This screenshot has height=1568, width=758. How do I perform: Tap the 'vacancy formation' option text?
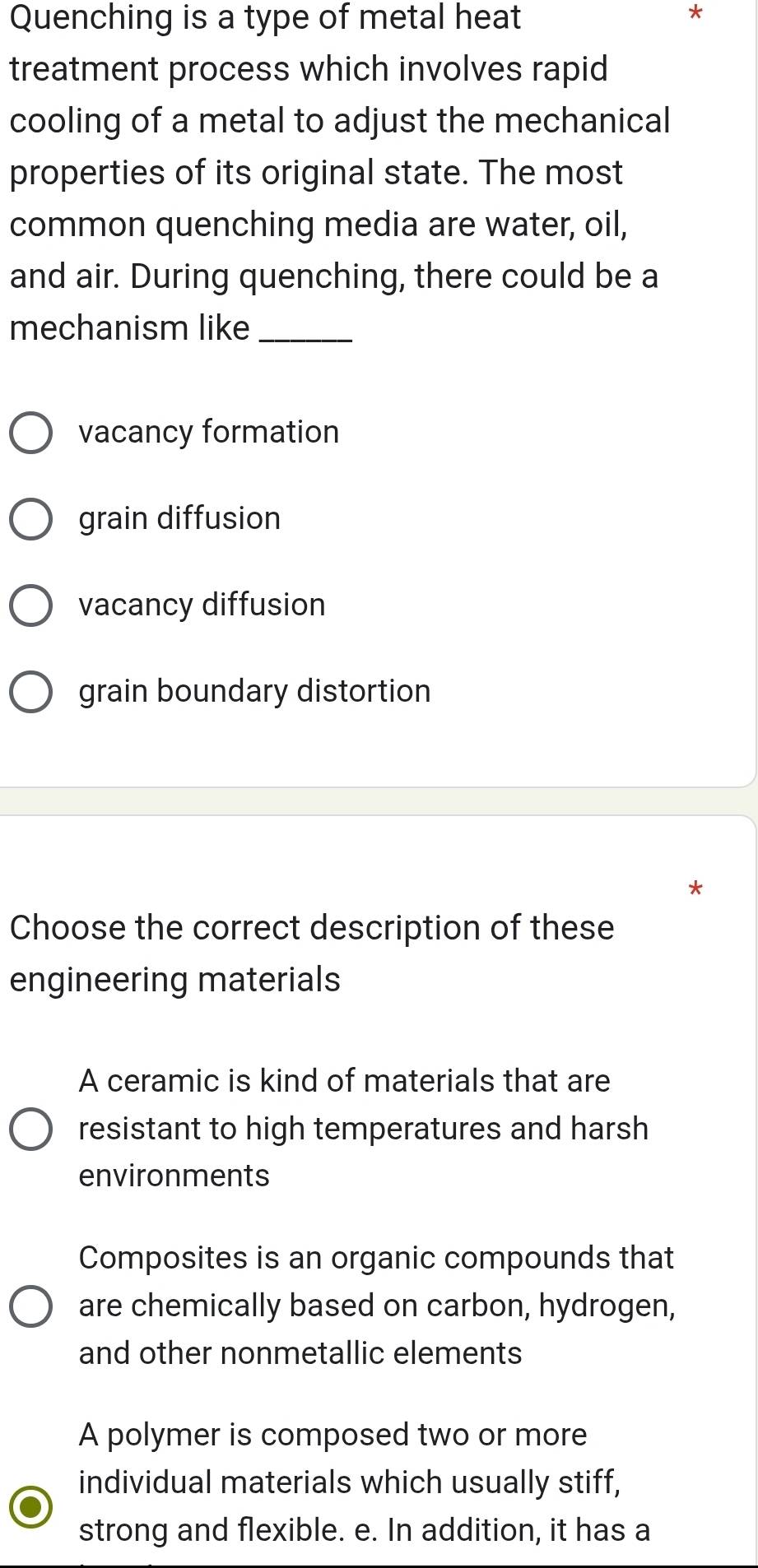pos(209,432)
